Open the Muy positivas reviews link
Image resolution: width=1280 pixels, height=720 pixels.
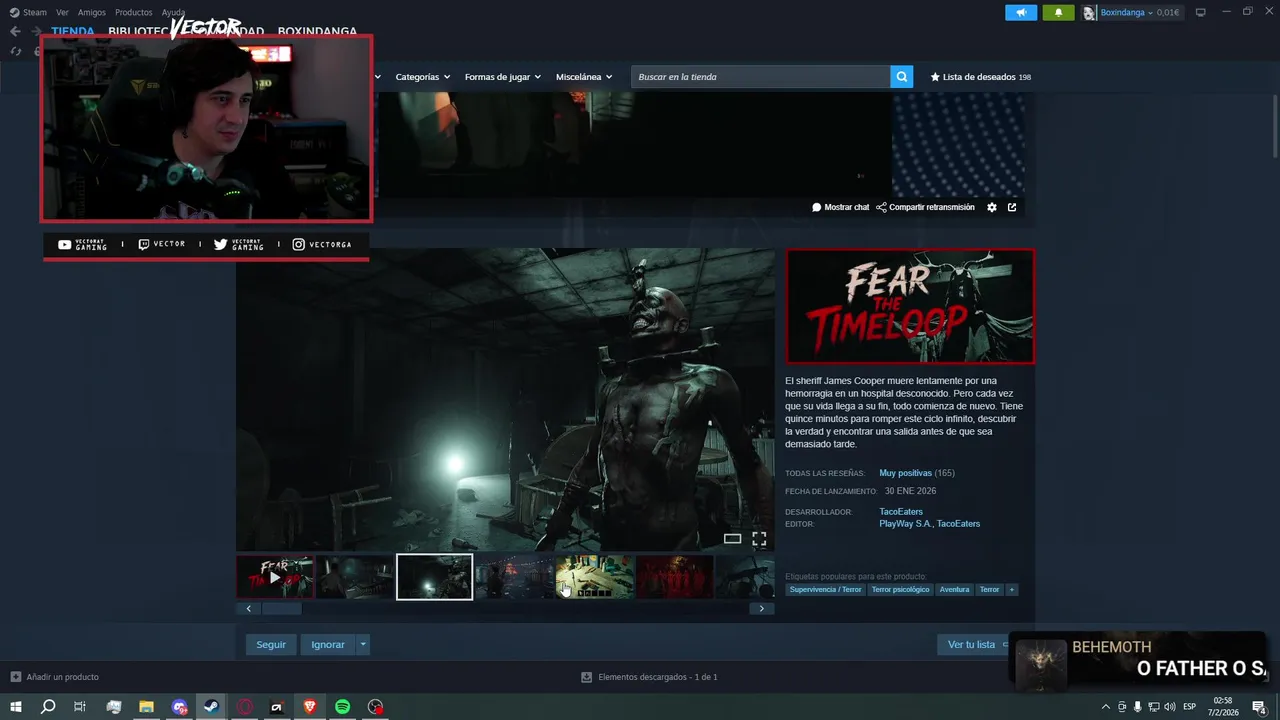coord(905,473)
